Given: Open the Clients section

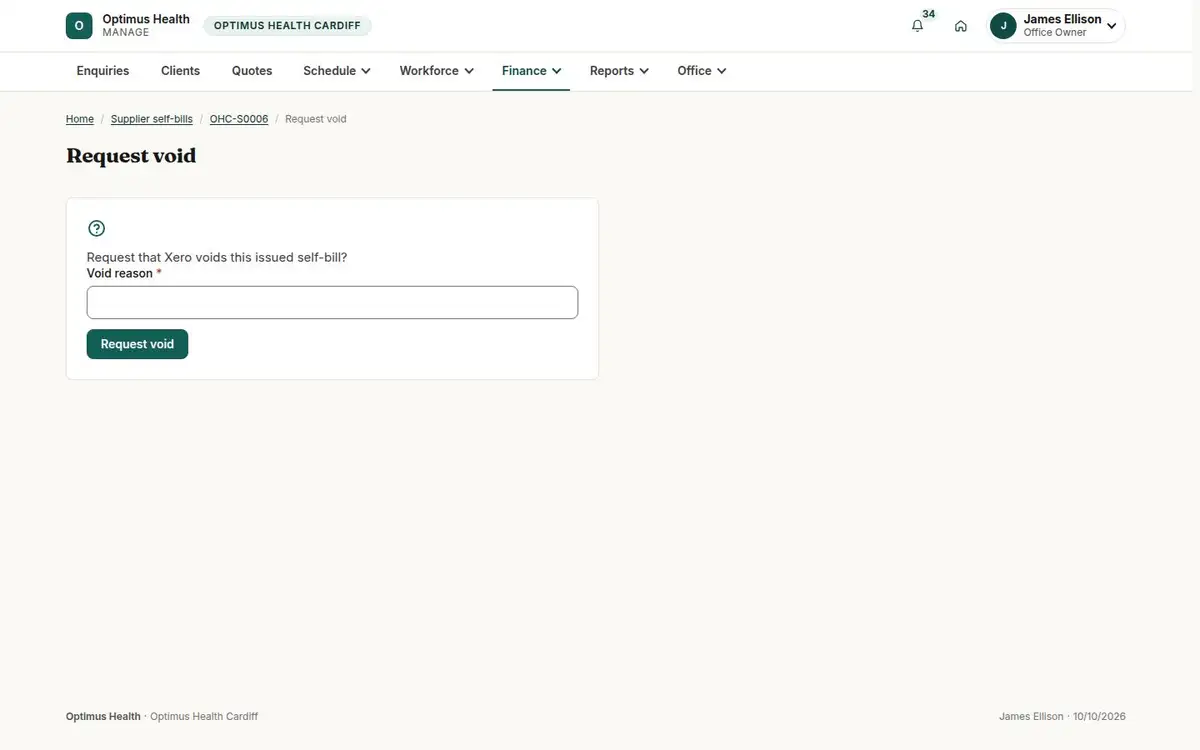Looking at the screenshot, I should click(x=181, y=71).
